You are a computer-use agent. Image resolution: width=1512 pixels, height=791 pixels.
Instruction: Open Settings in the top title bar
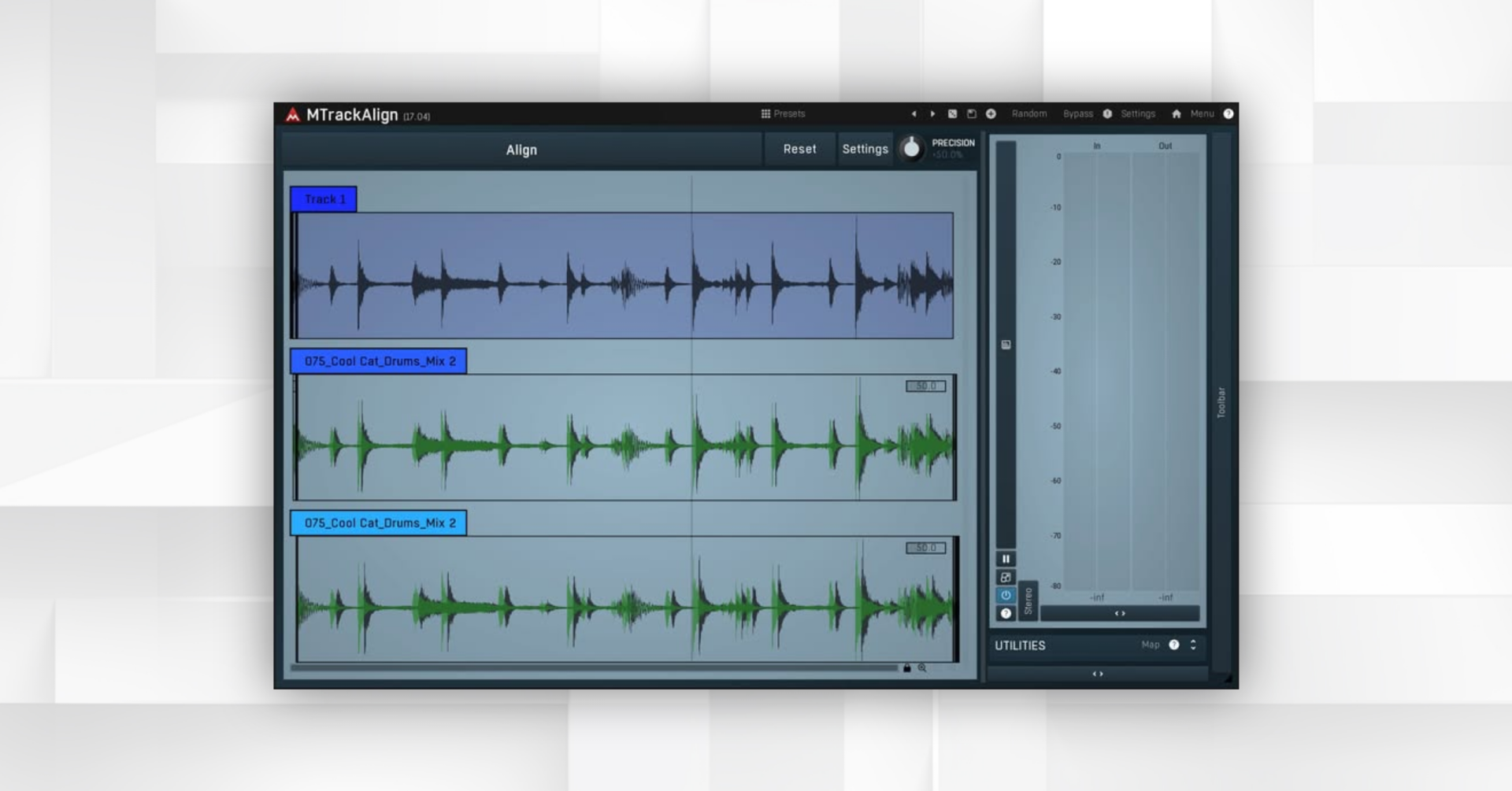[x=1138, y=114]
